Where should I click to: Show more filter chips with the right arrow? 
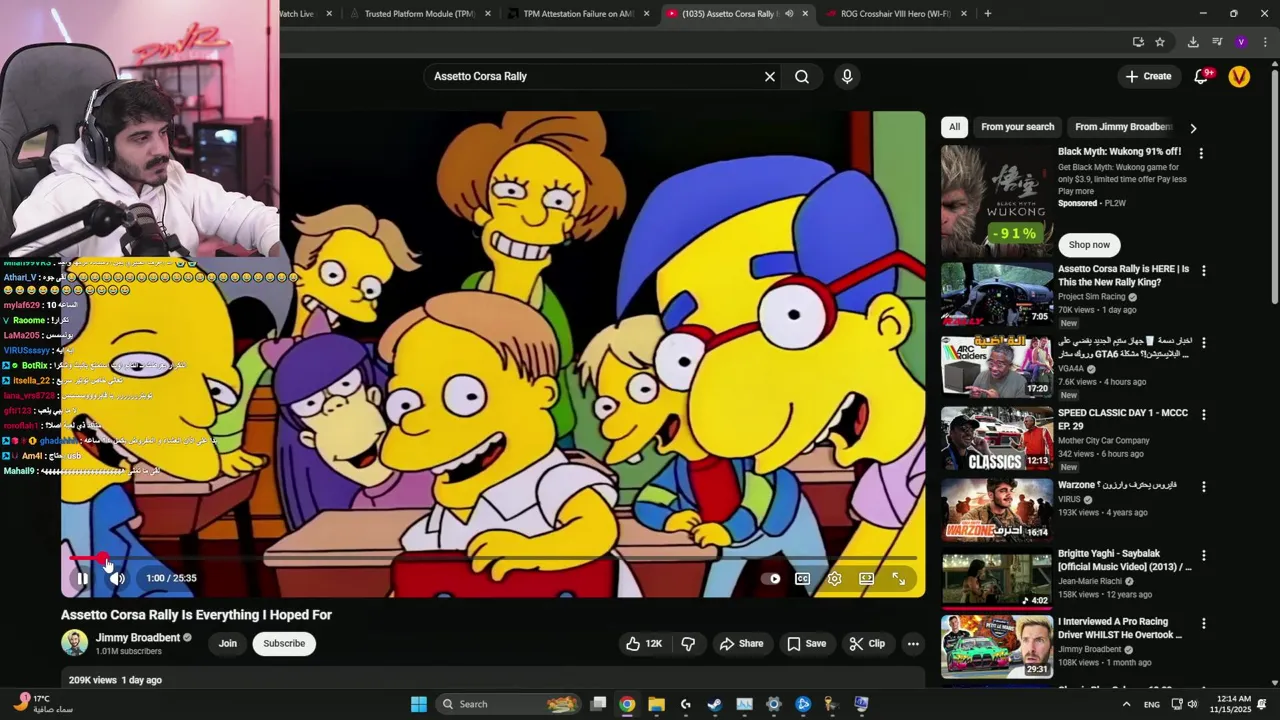click(1193, 128)
